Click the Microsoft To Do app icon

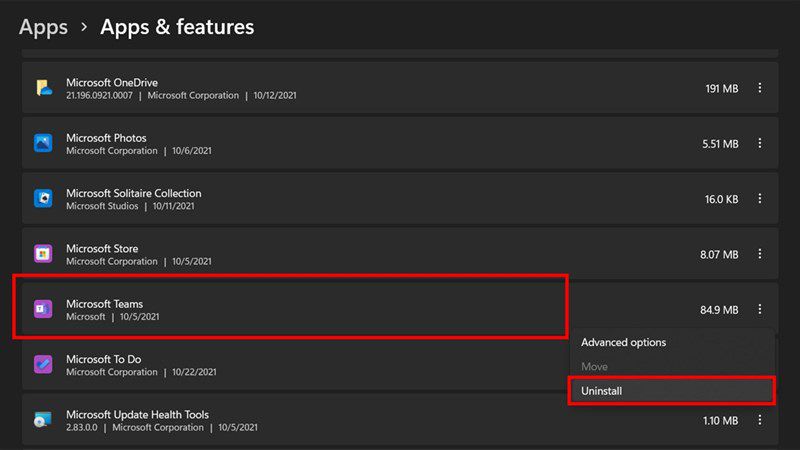(43, 364)
